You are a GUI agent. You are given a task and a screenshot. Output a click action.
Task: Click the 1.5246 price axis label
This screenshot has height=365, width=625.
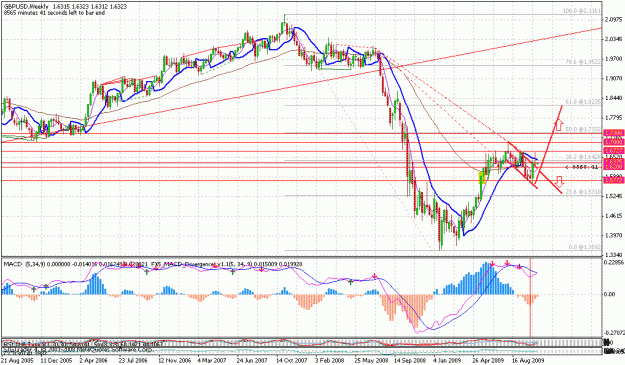614,196
